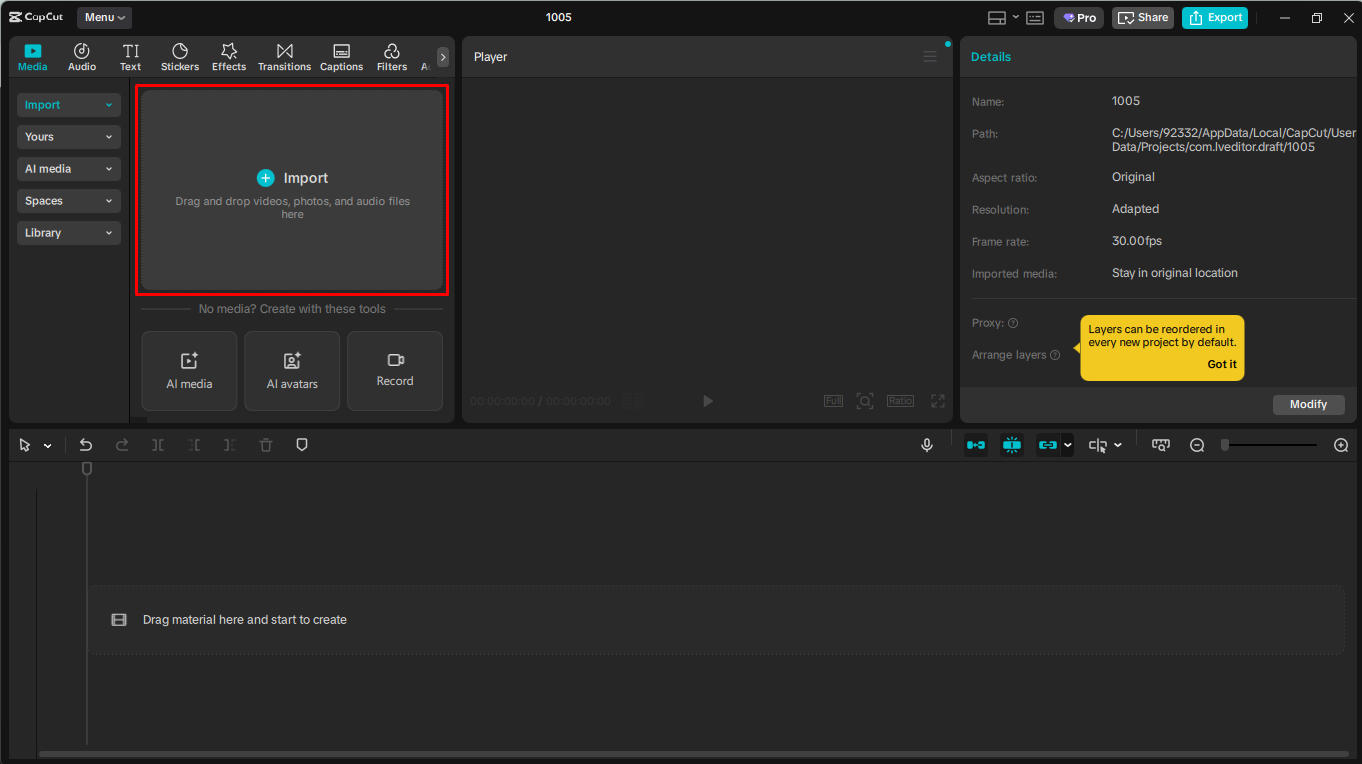Open the Transitions panel

tap(284, 56)
